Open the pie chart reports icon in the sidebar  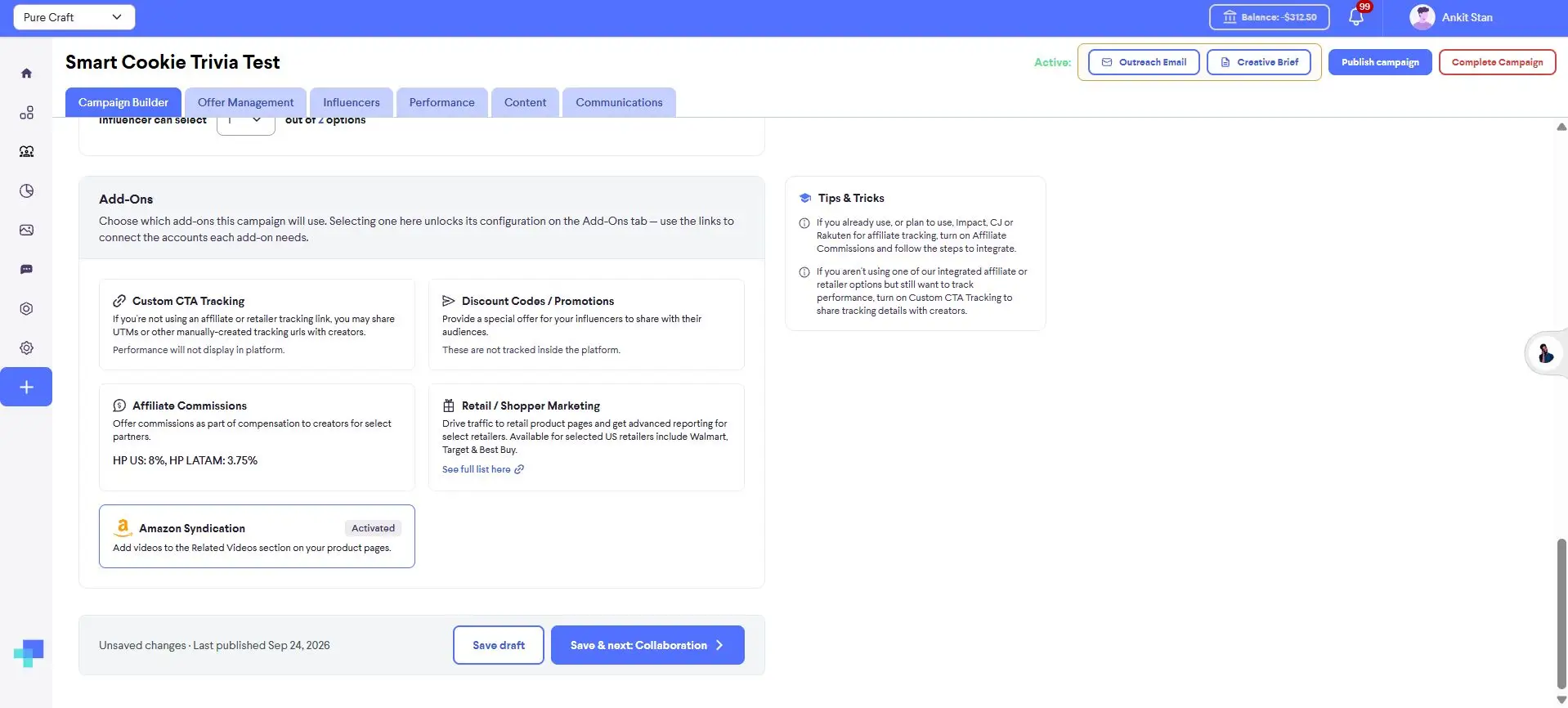click(x=26, y=191)
